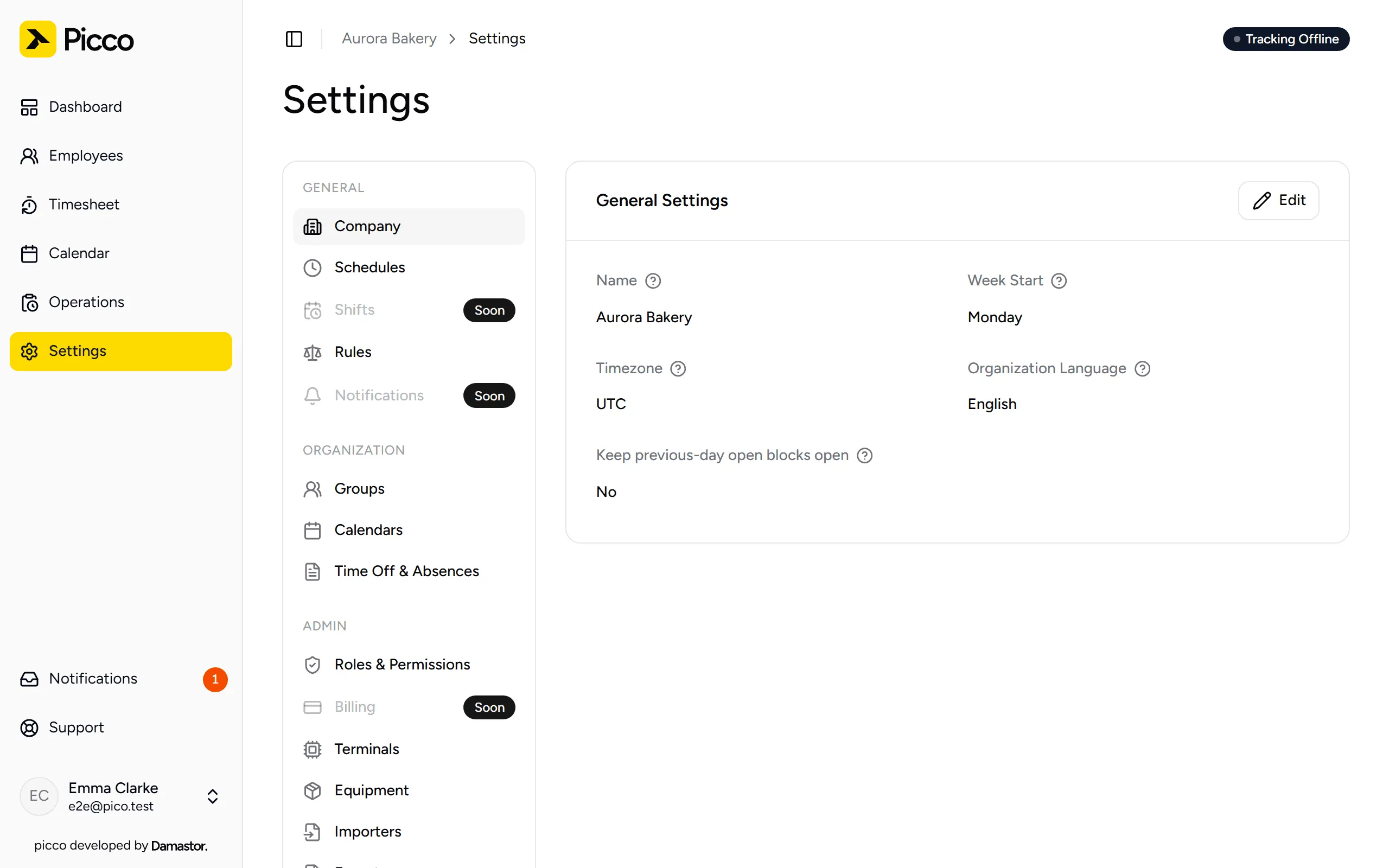Open Calendar in the sidebar
This screenshot has width=1389, height=868.
tap(121, 253)
